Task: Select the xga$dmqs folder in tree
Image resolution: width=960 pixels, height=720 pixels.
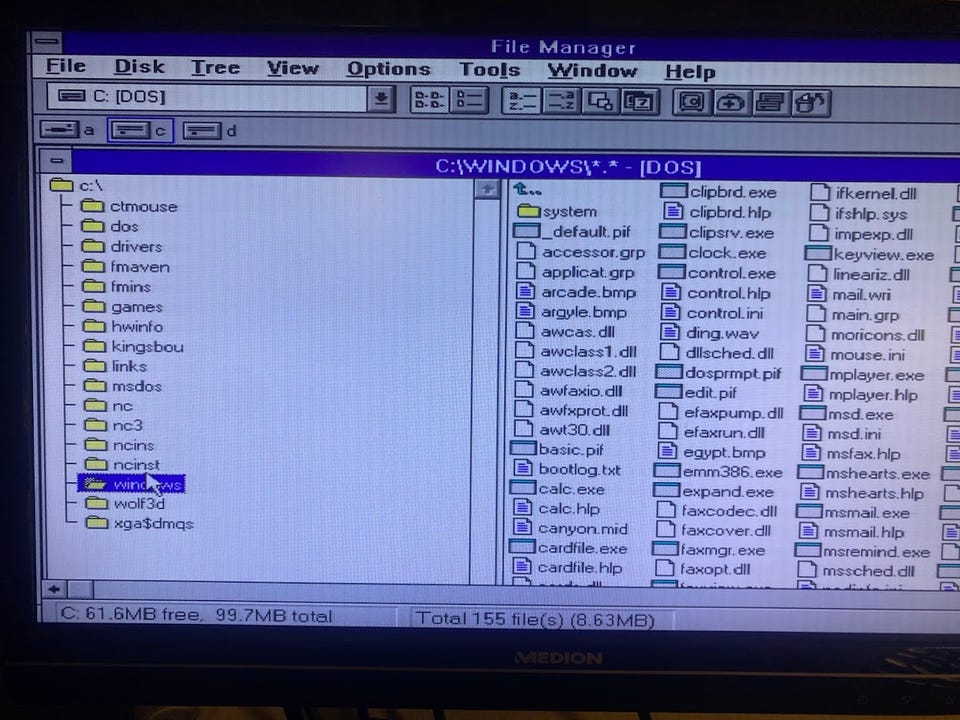Action: click(139, 523)
